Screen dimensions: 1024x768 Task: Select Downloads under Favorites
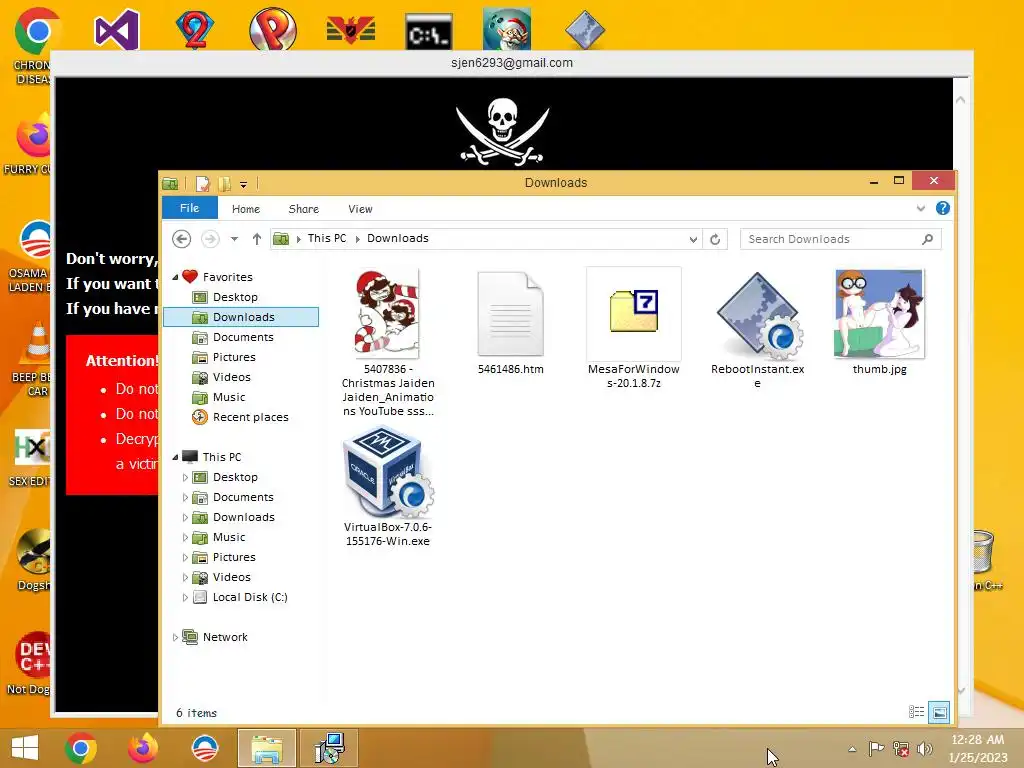240,317
